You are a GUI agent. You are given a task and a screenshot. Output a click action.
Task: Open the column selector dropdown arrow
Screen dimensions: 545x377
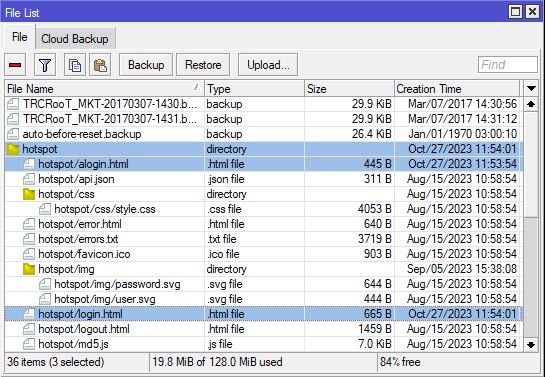(531, 88)
